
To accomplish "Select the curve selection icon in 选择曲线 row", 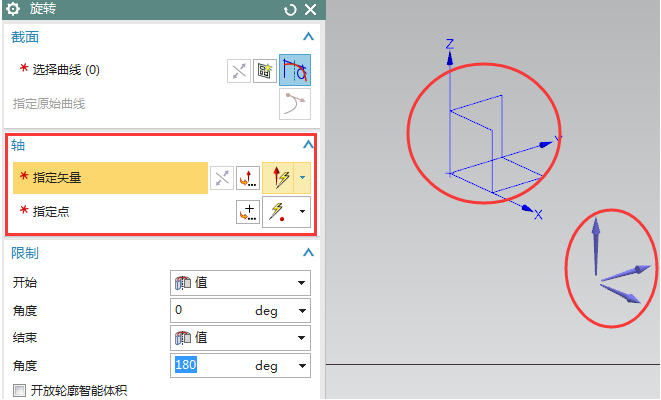I will click(295, 70).
